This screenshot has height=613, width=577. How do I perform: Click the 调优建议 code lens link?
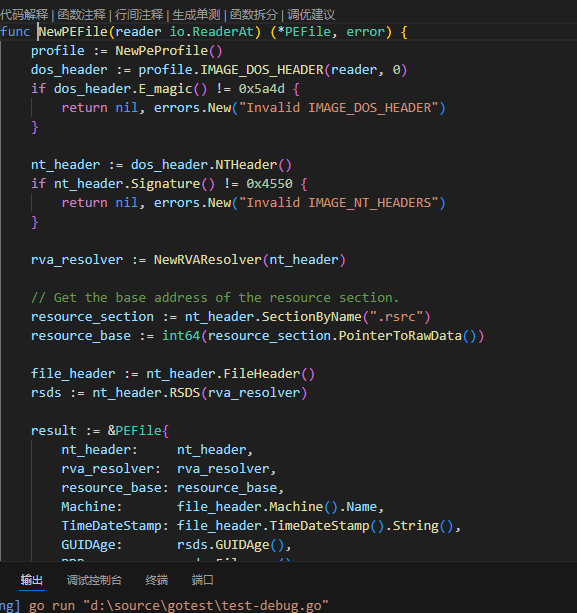pos(311,15)
